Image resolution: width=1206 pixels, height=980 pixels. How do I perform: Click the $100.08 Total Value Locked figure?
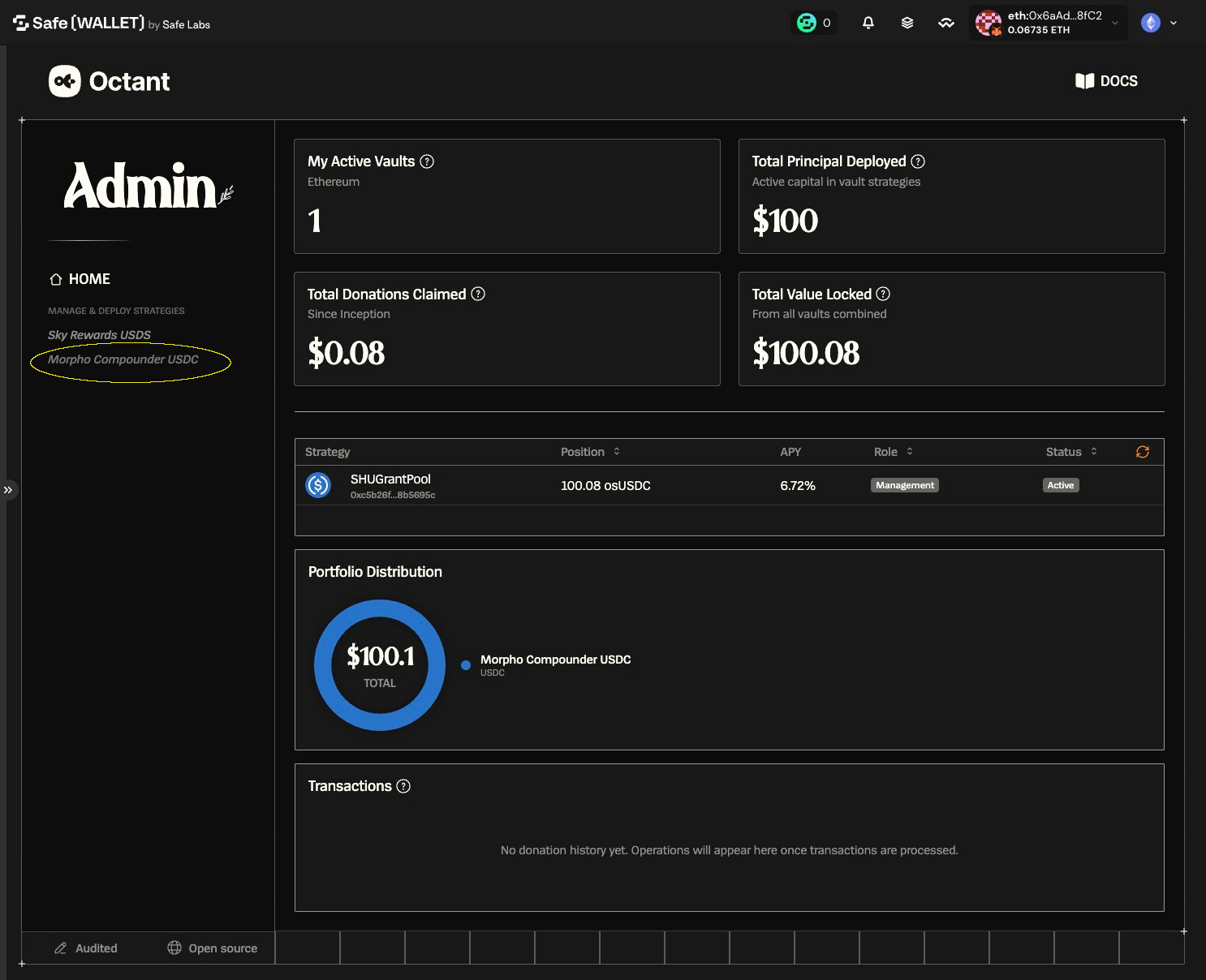(806, 353)
